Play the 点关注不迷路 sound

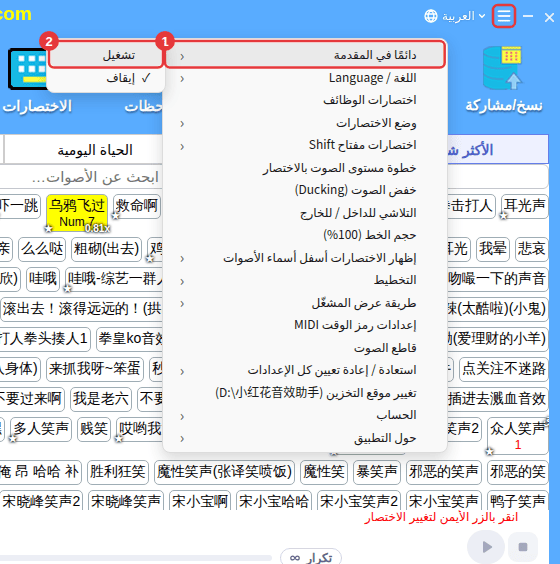pyautogui.click(x=504, y=369)
